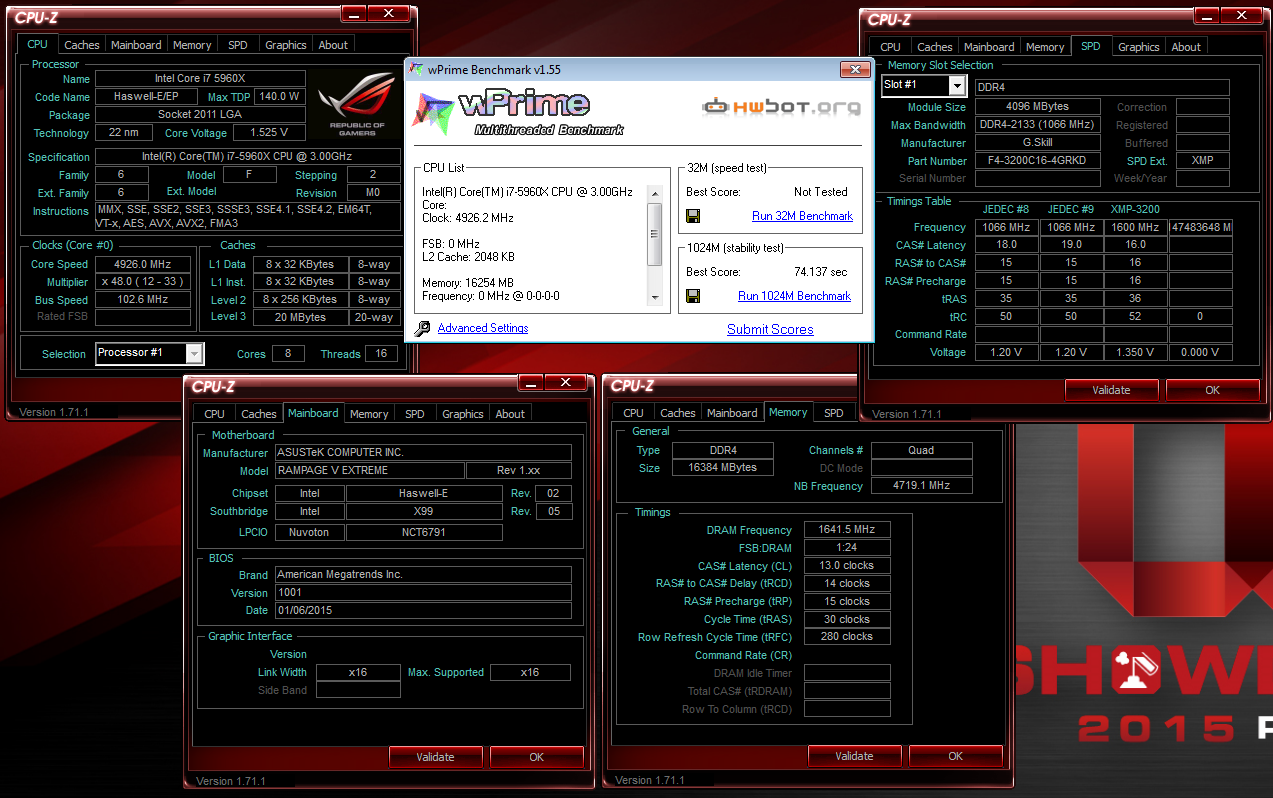Switch to Graphics tab in CPU-Z SPD window
The image size is (1273, 798).
pos(1139,47)
